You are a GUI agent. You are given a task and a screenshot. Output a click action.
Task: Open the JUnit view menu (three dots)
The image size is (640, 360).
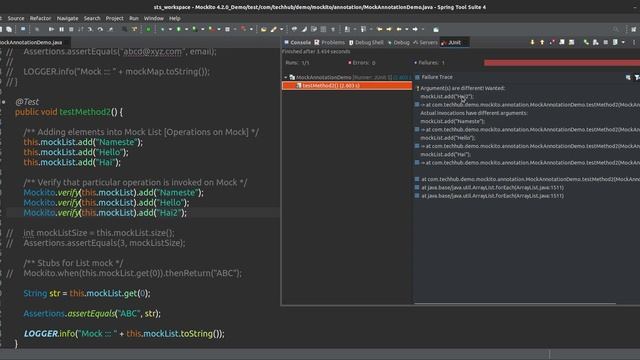point(634,42)
